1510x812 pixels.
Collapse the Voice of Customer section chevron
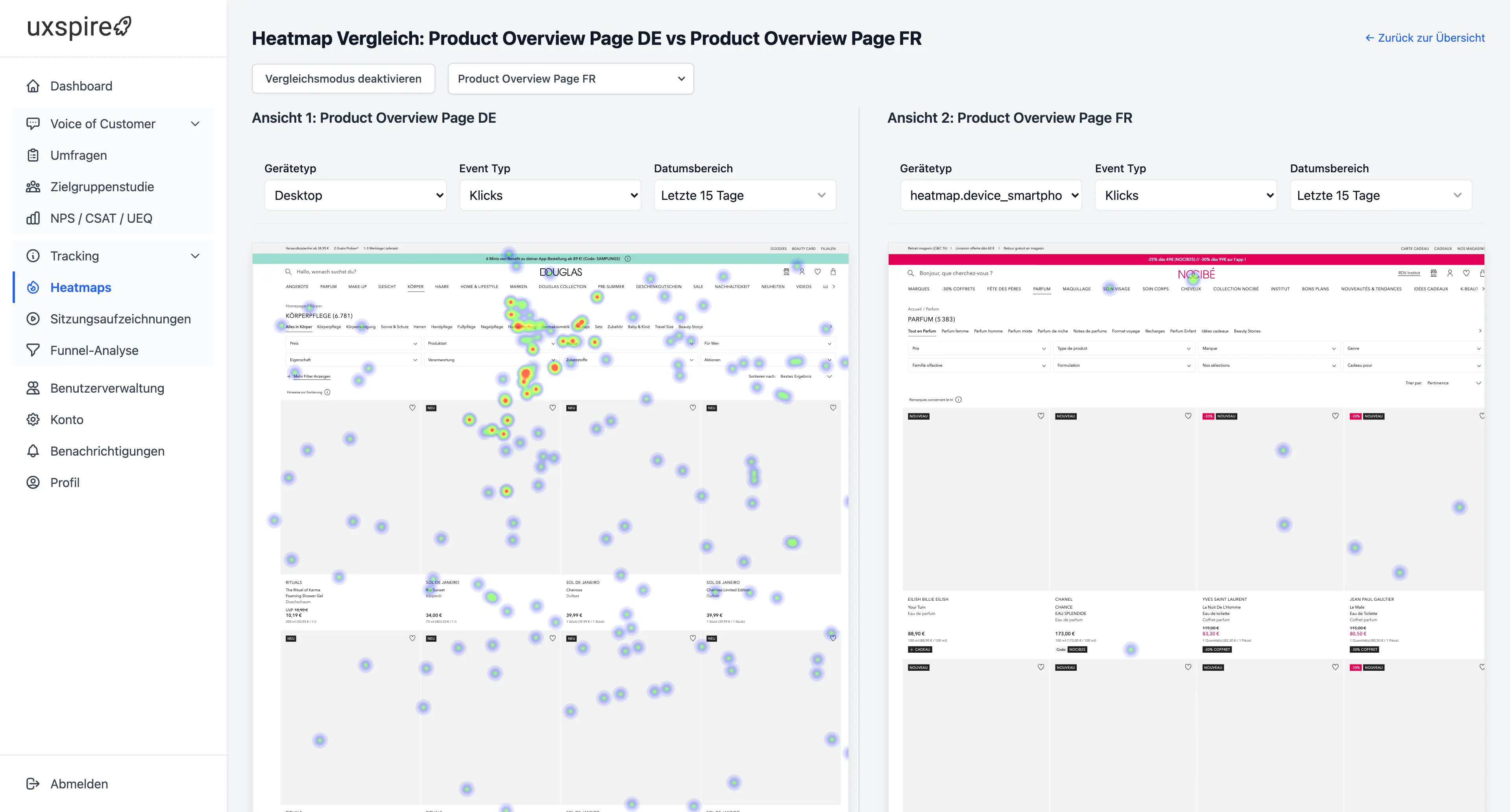195,124
